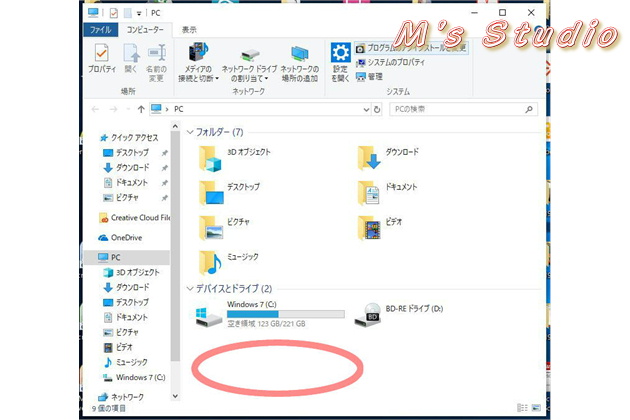630x420 pixels.
Task: Select the コンピューター ribbon tab
Action: click(145, 30)
